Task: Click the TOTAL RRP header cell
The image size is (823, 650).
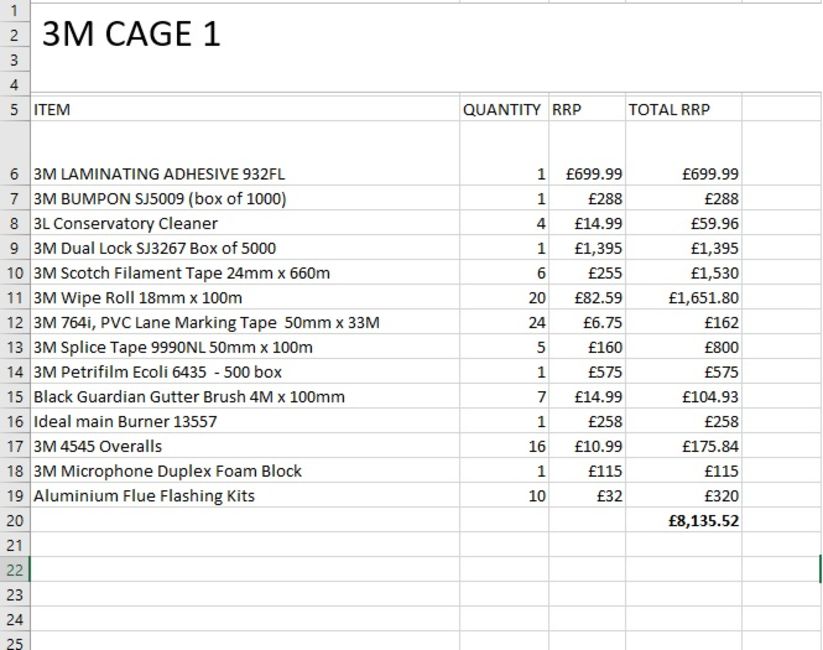Action: coord(683,109)
